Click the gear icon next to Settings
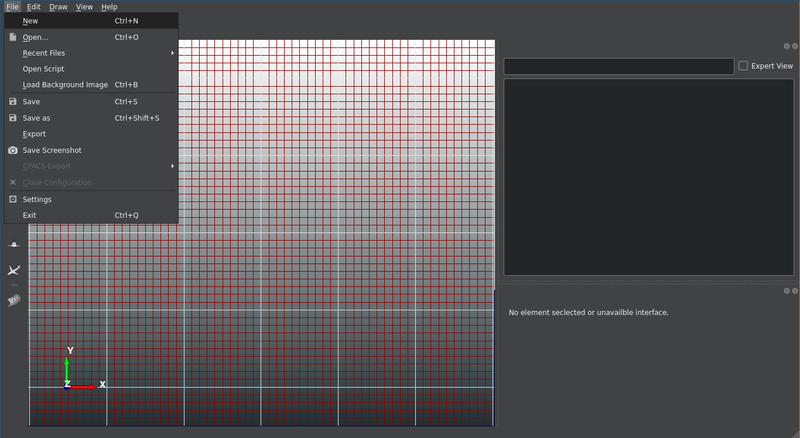Image resolution: width=800 pixels, height=438 pixels. pos(13,199)
